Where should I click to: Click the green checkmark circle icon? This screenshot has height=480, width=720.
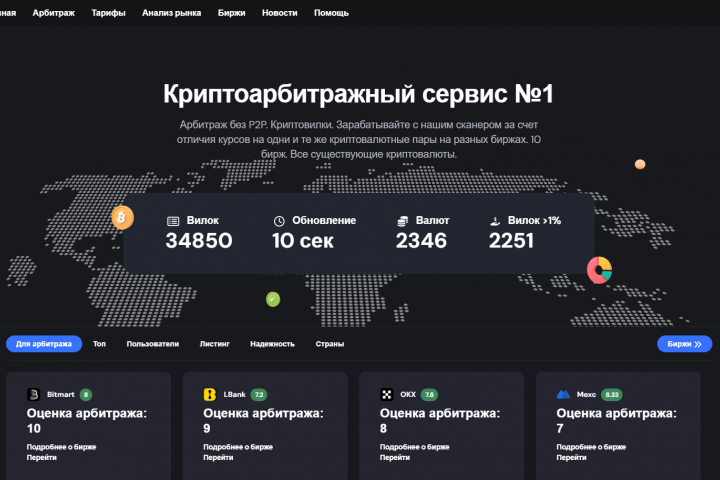[273, 299]
